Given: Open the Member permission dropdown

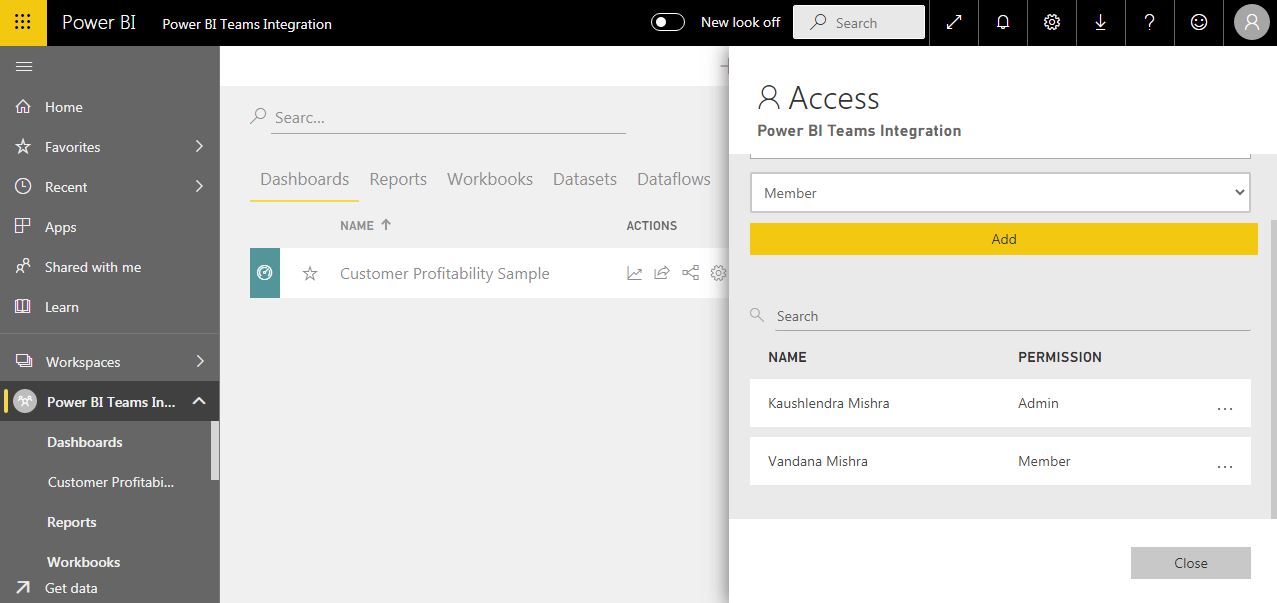Looking at the screenshot, I should [x=1000, y=192].
